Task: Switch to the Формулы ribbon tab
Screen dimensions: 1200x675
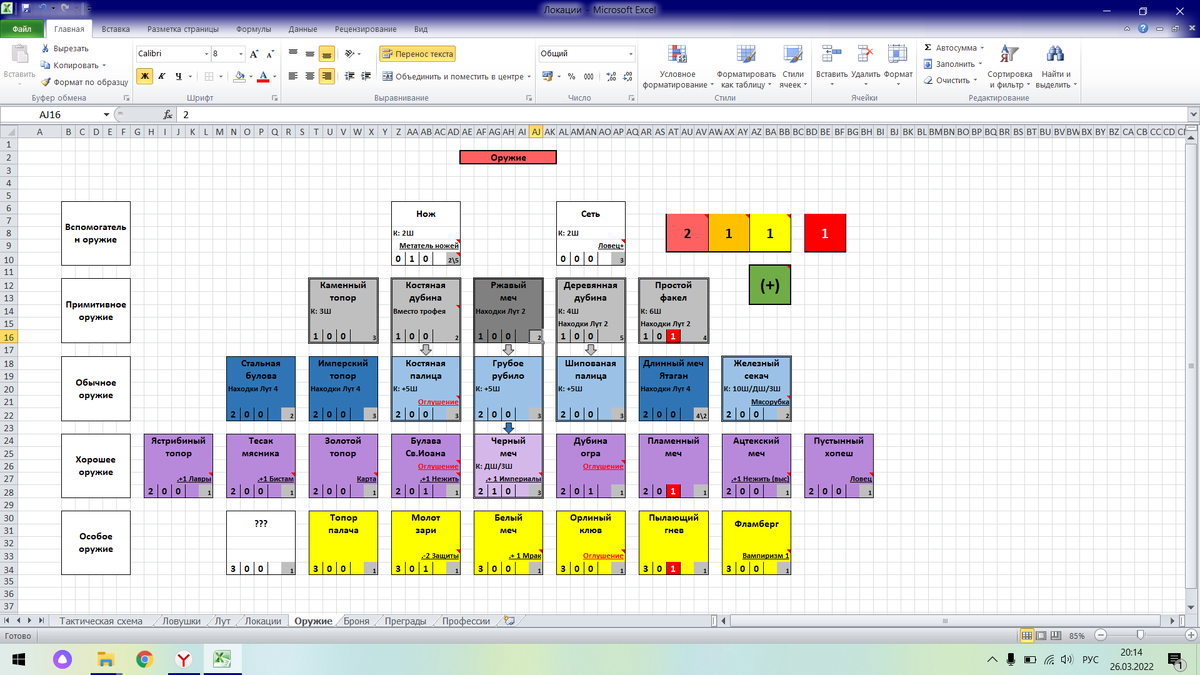Action: coord(254,30)
